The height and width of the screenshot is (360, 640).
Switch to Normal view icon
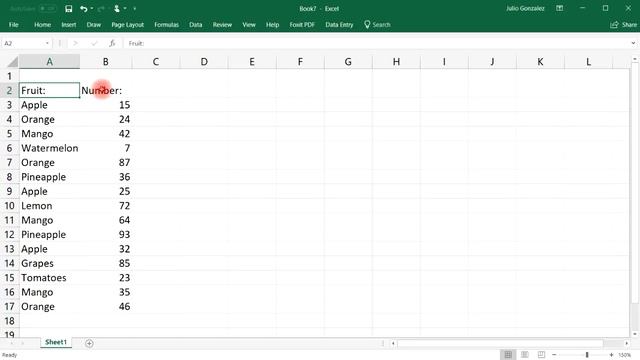508,355
